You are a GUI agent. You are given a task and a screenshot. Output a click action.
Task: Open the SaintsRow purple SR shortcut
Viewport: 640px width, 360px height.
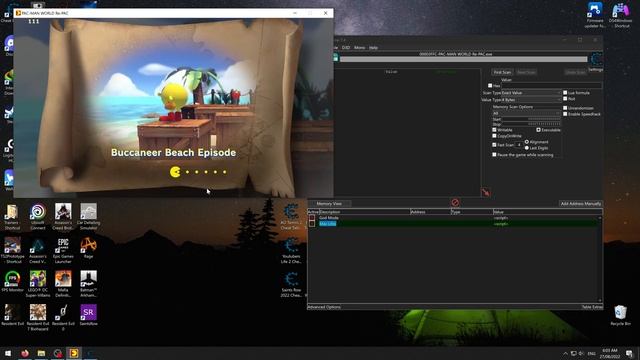(x=89, y=315)
